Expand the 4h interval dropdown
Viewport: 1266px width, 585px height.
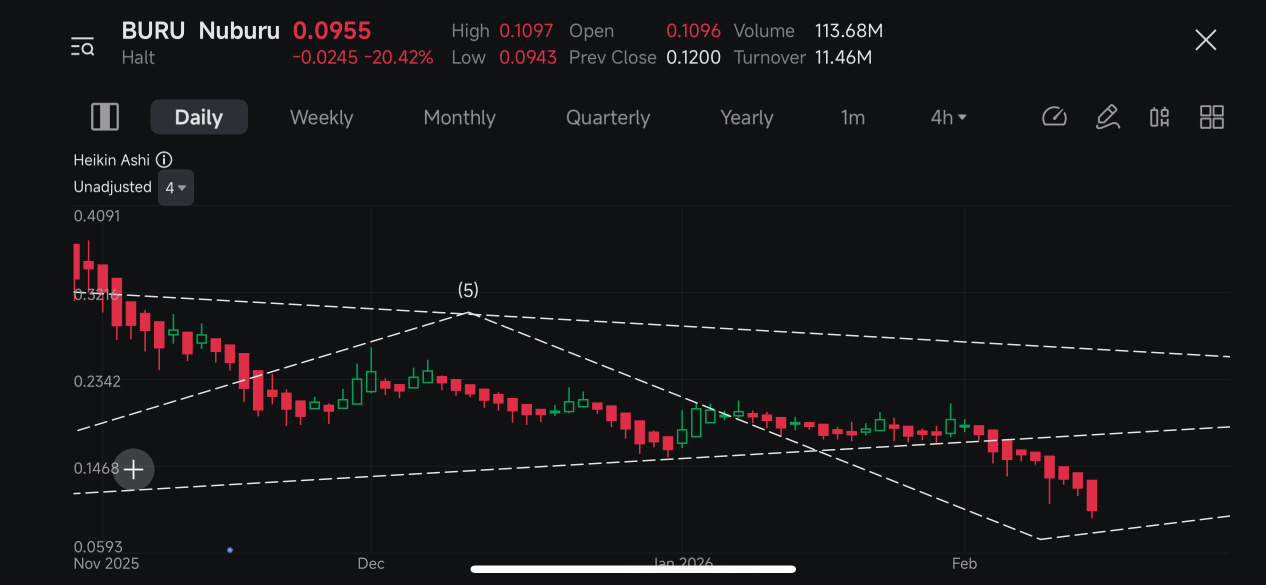[948, 117]
